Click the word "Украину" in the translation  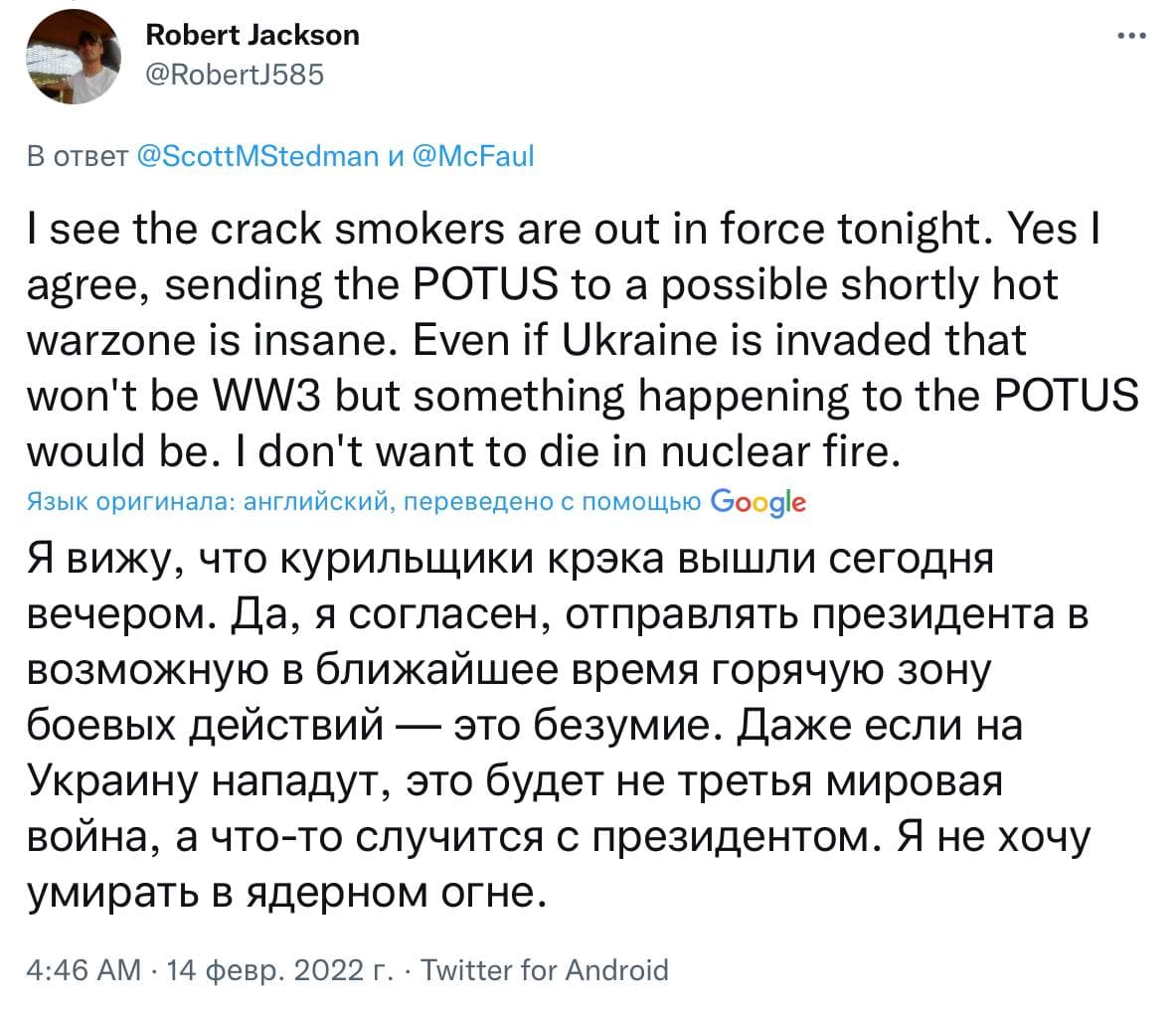point(108,782)
